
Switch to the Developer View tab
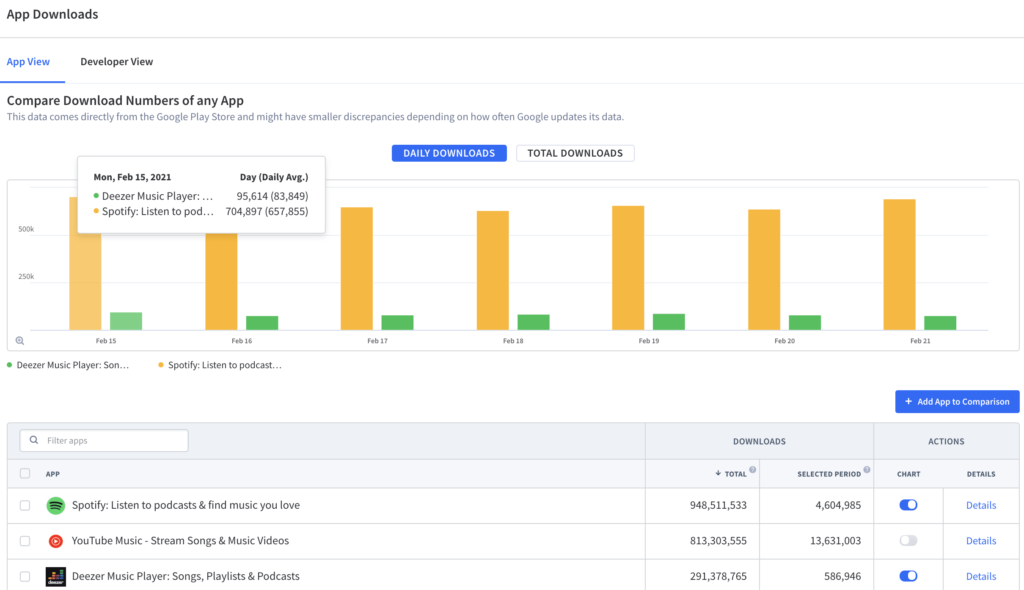(117, 61)
